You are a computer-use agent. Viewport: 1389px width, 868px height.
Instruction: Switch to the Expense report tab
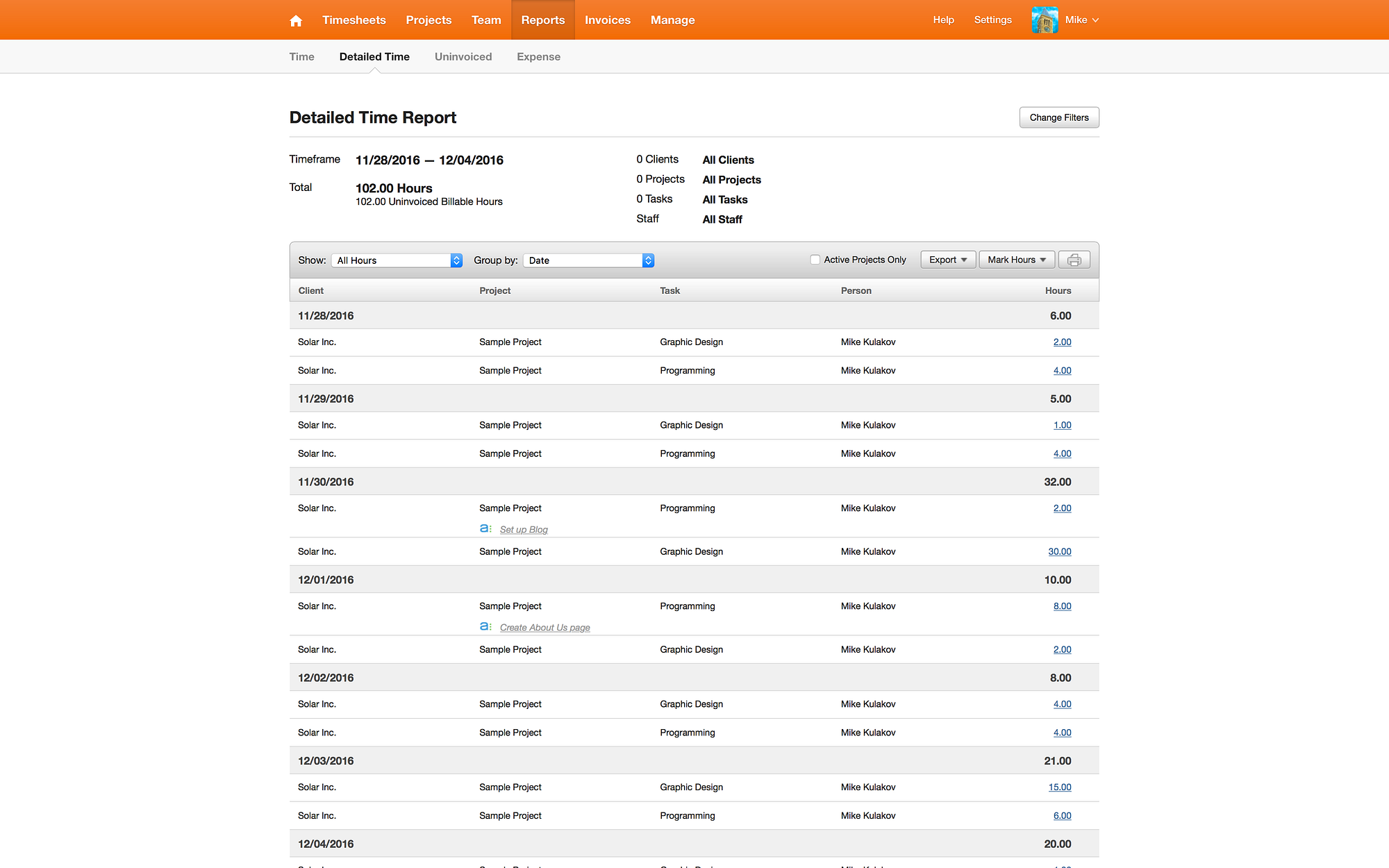538,57
